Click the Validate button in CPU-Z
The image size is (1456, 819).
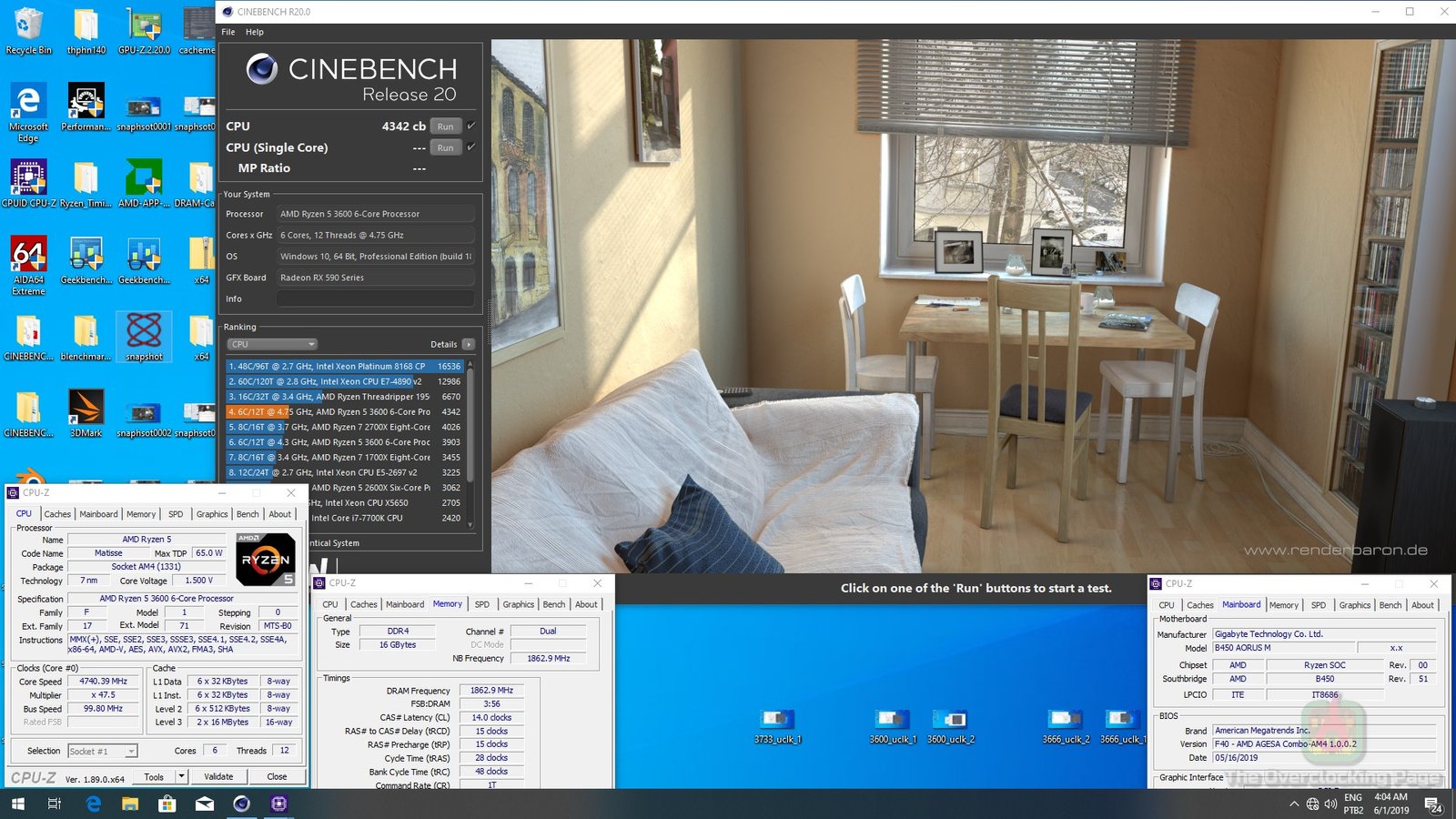coord(217,776)
